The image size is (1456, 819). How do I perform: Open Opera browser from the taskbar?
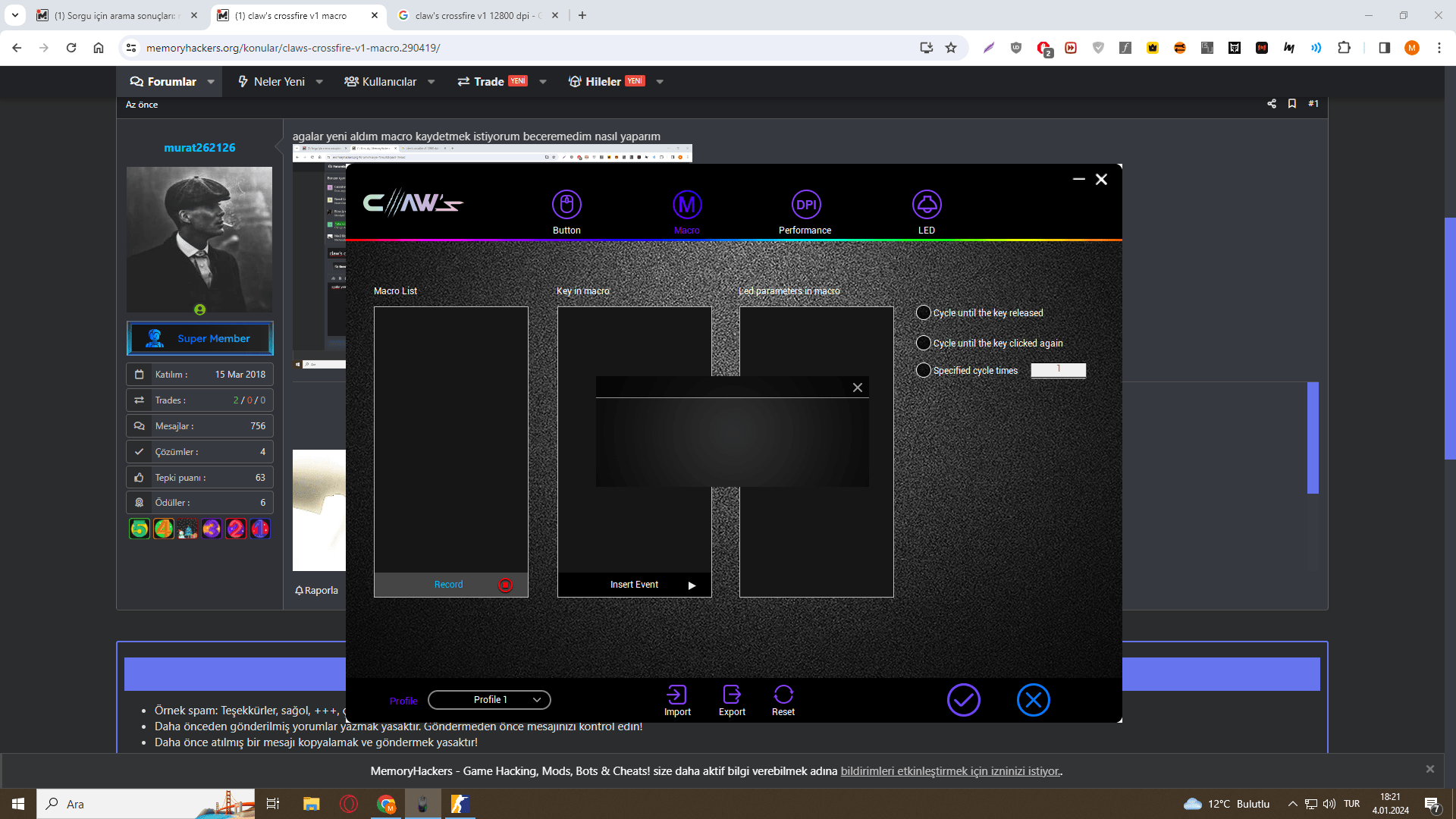pyautogui.click(x=349, y=804)
